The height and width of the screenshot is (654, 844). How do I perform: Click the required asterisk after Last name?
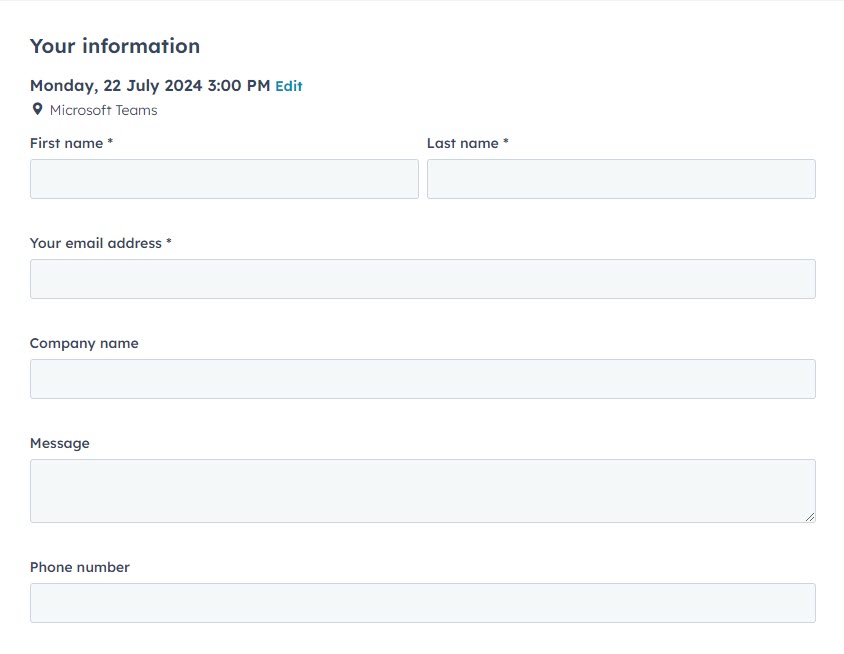coord(506,143)
